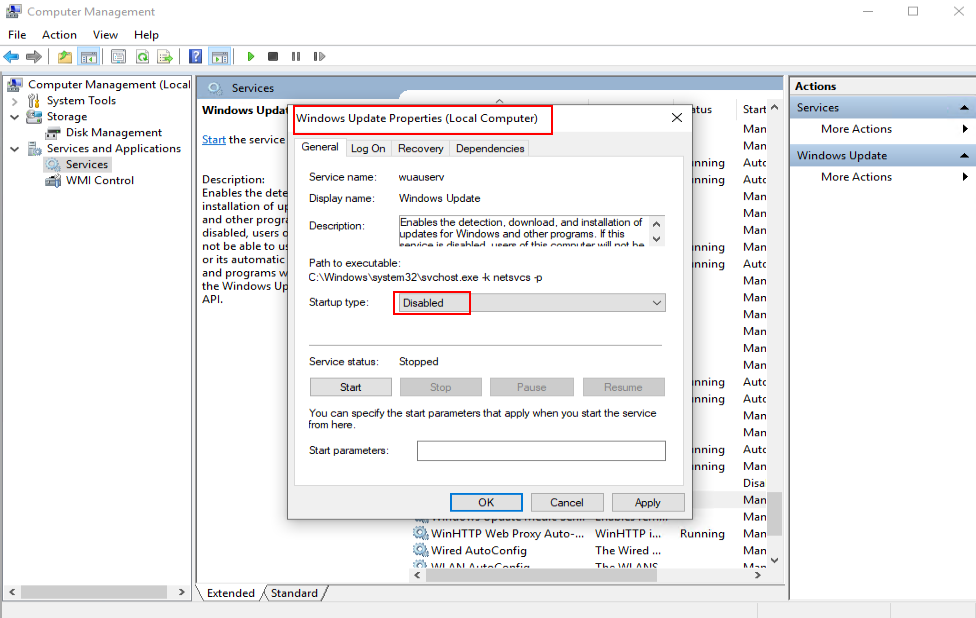Click the Start service button in dialog
This screenshot has height=618, width=976.
(350, 387)
